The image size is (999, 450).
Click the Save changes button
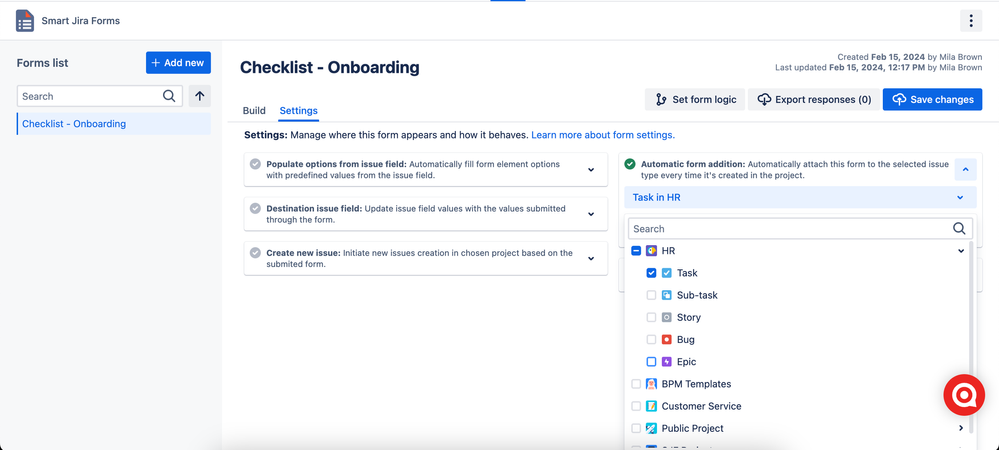[x=933, y=99]
